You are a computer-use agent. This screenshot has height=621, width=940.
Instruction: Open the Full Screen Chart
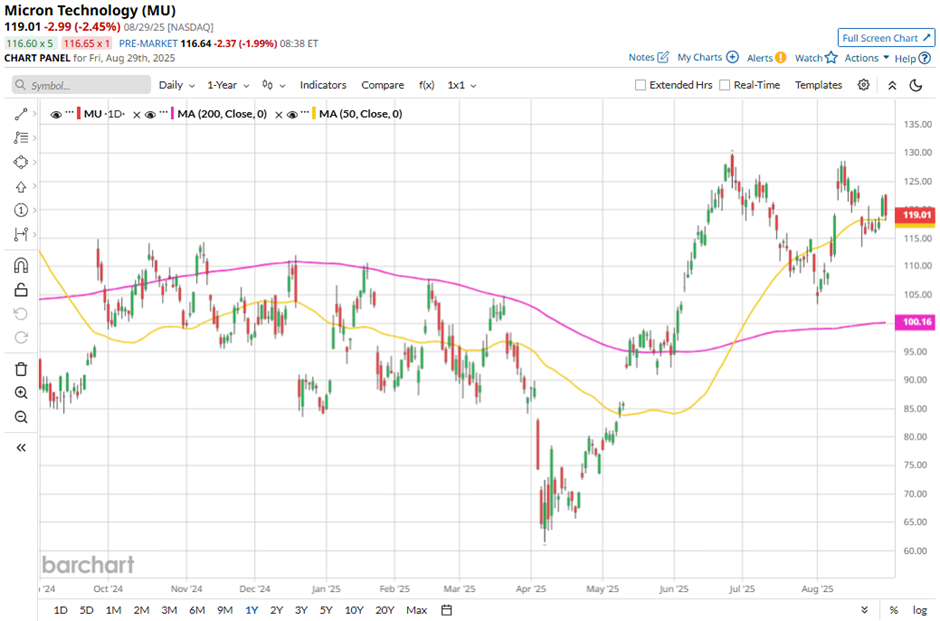pyautogui.click(x=886, y=38)
